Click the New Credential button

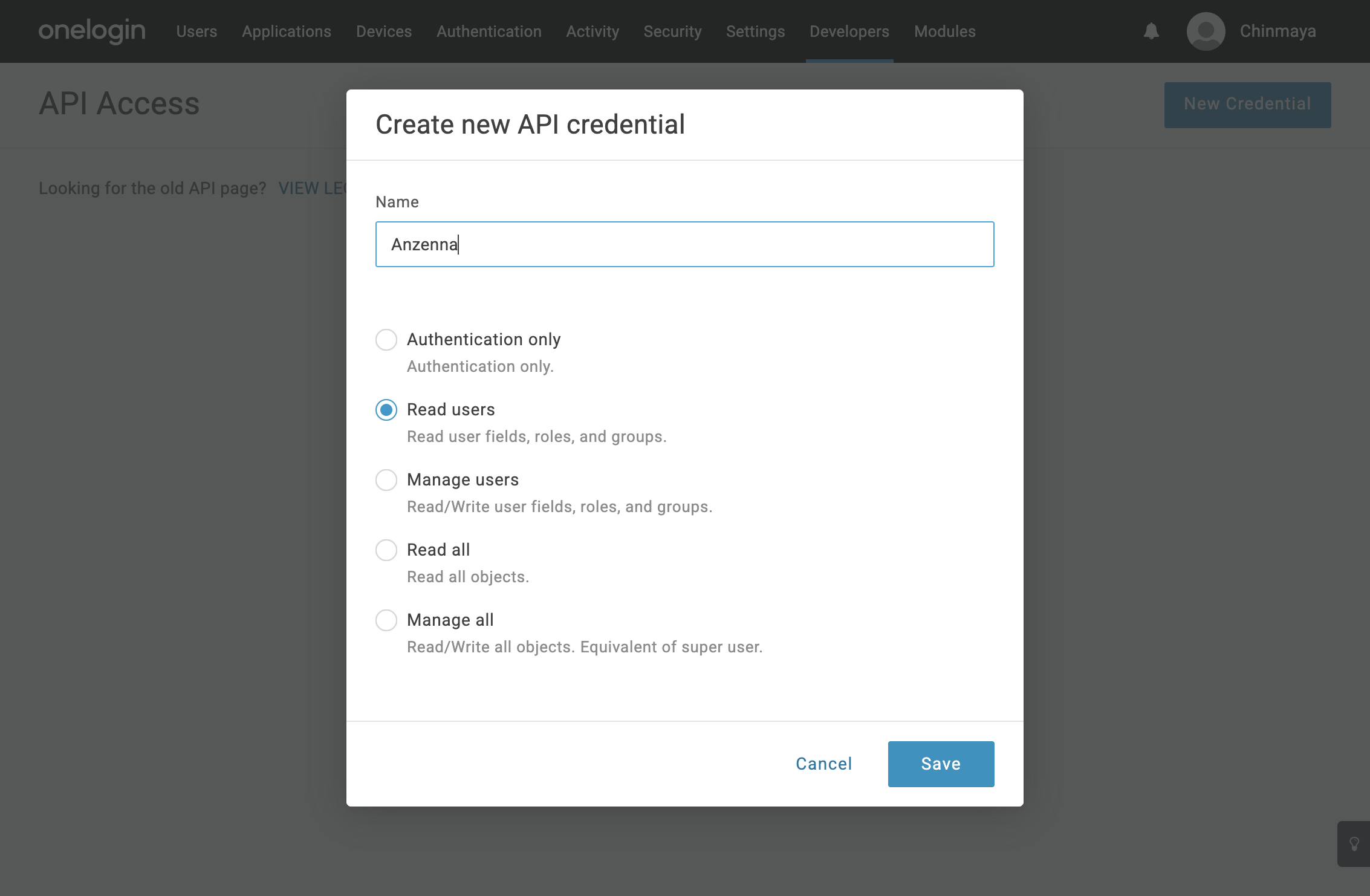coord(1247,105)
